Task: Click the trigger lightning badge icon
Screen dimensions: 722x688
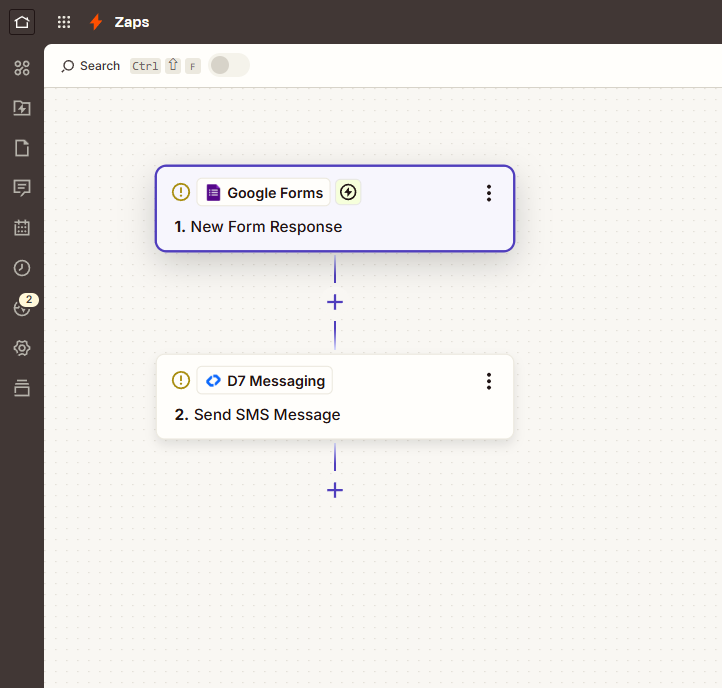Action: coord(348,192)
